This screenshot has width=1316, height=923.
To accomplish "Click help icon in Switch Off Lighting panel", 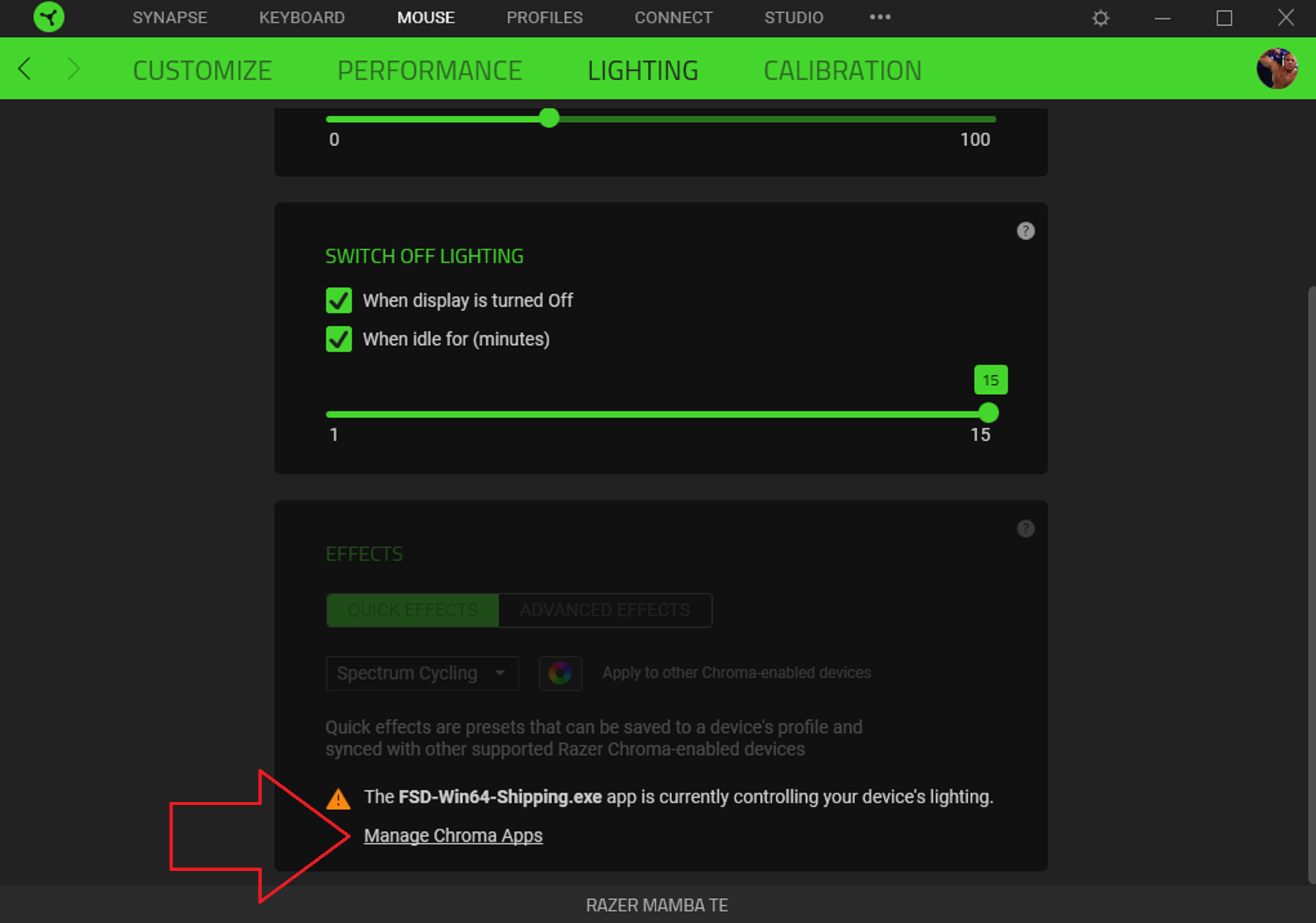I will 1025,231.
